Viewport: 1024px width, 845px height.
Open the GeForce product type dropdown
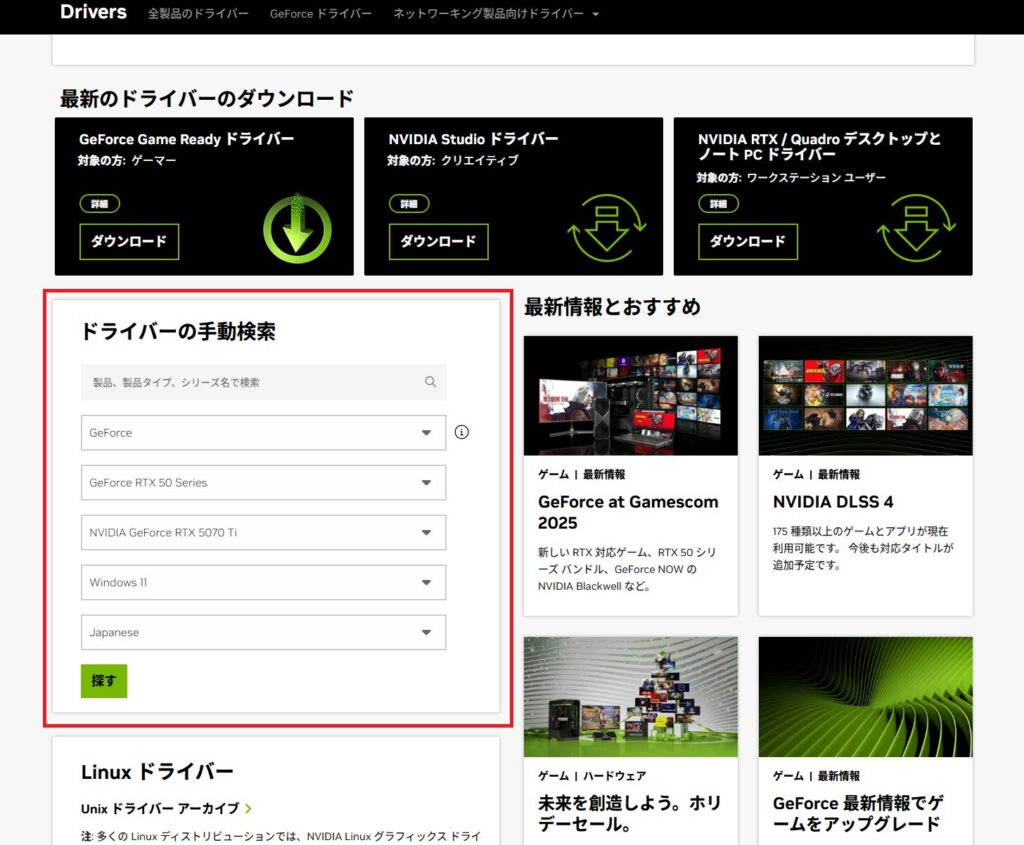click(263, 433)
